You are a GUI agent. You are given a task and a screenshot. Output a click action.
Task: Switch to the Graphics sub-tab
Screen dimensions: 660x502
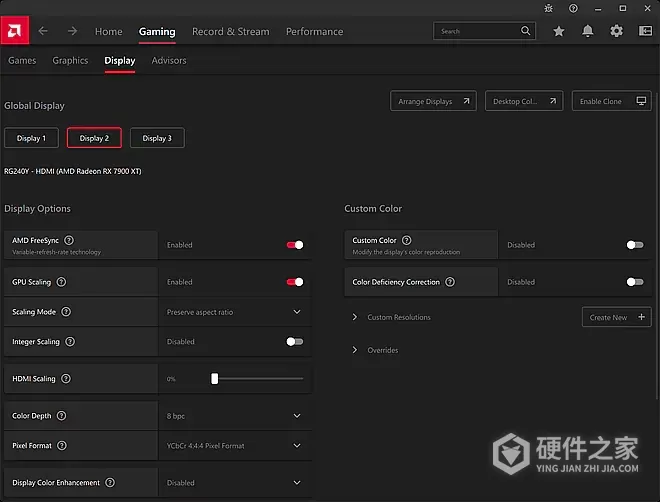click(x=70, y=61)
